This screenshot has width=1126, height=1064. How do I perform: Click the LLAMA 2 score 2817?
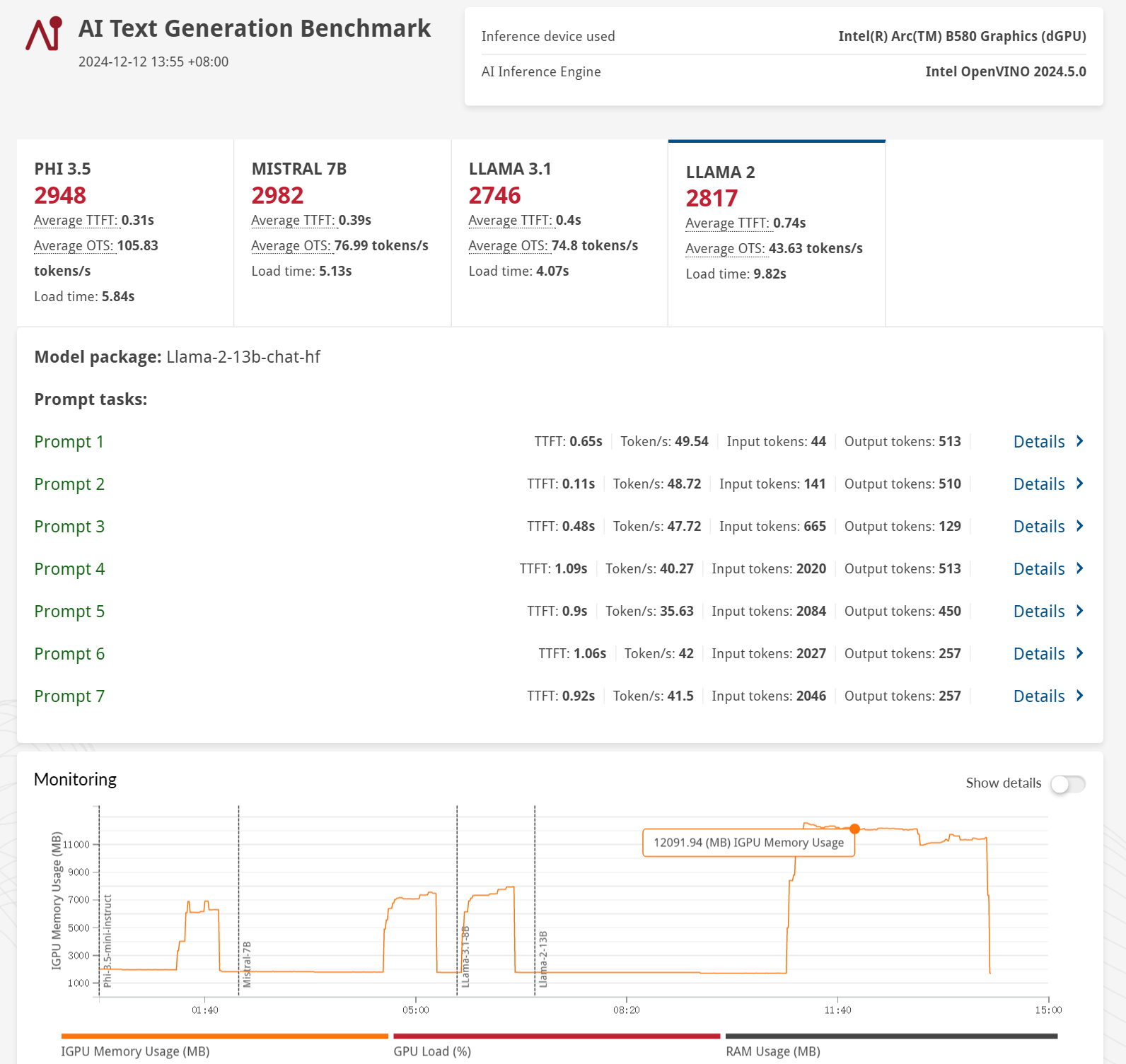point(712,199)
